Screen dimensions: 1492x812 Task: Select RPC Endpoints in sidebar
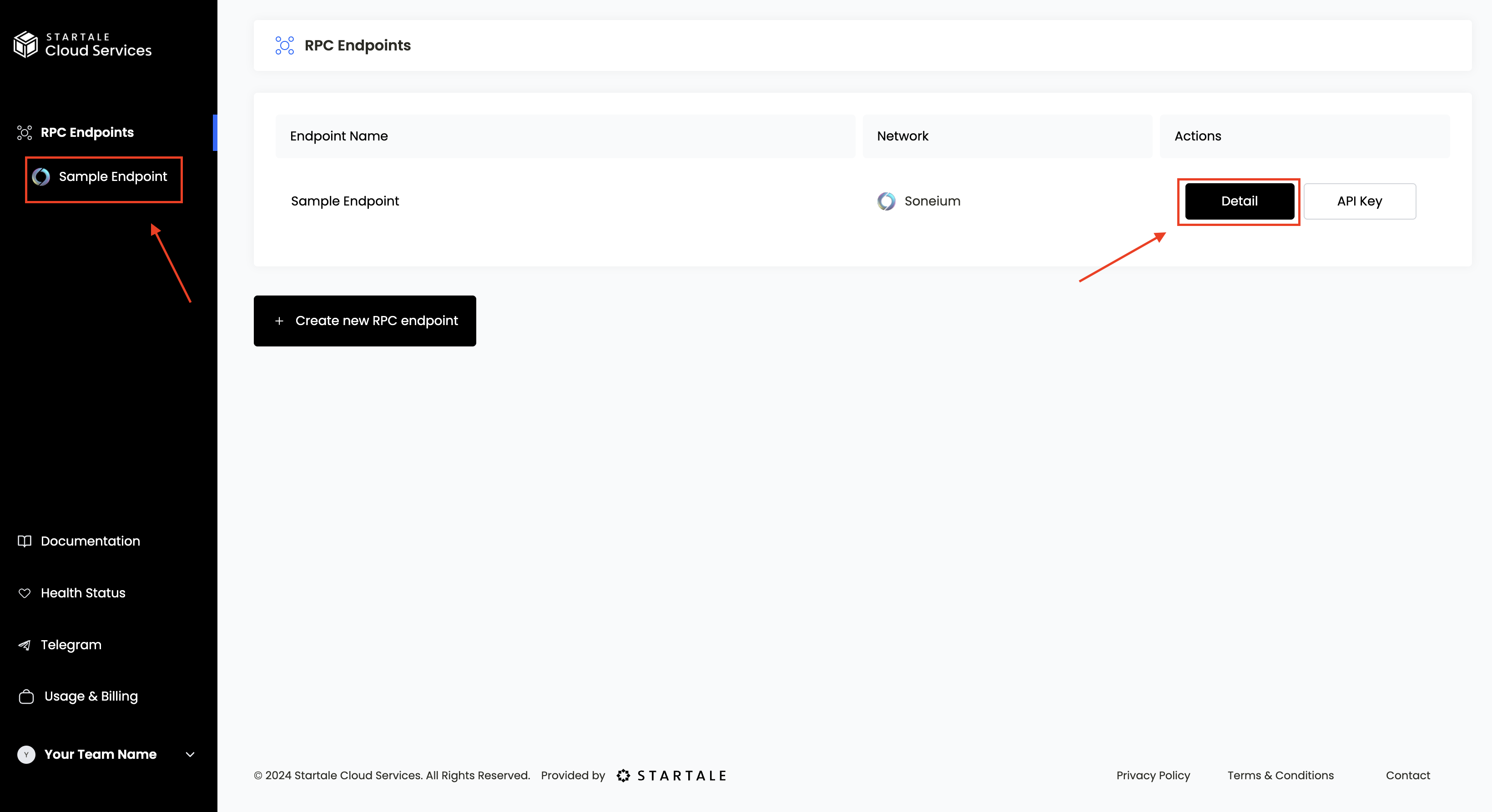(87, 133)
